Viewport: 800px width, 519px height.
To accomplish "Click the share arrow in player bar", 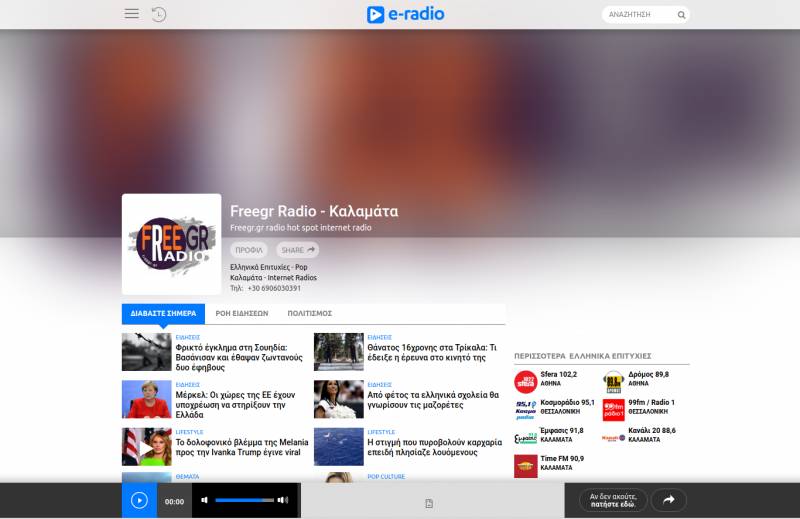I will click(x=669, y=500).
